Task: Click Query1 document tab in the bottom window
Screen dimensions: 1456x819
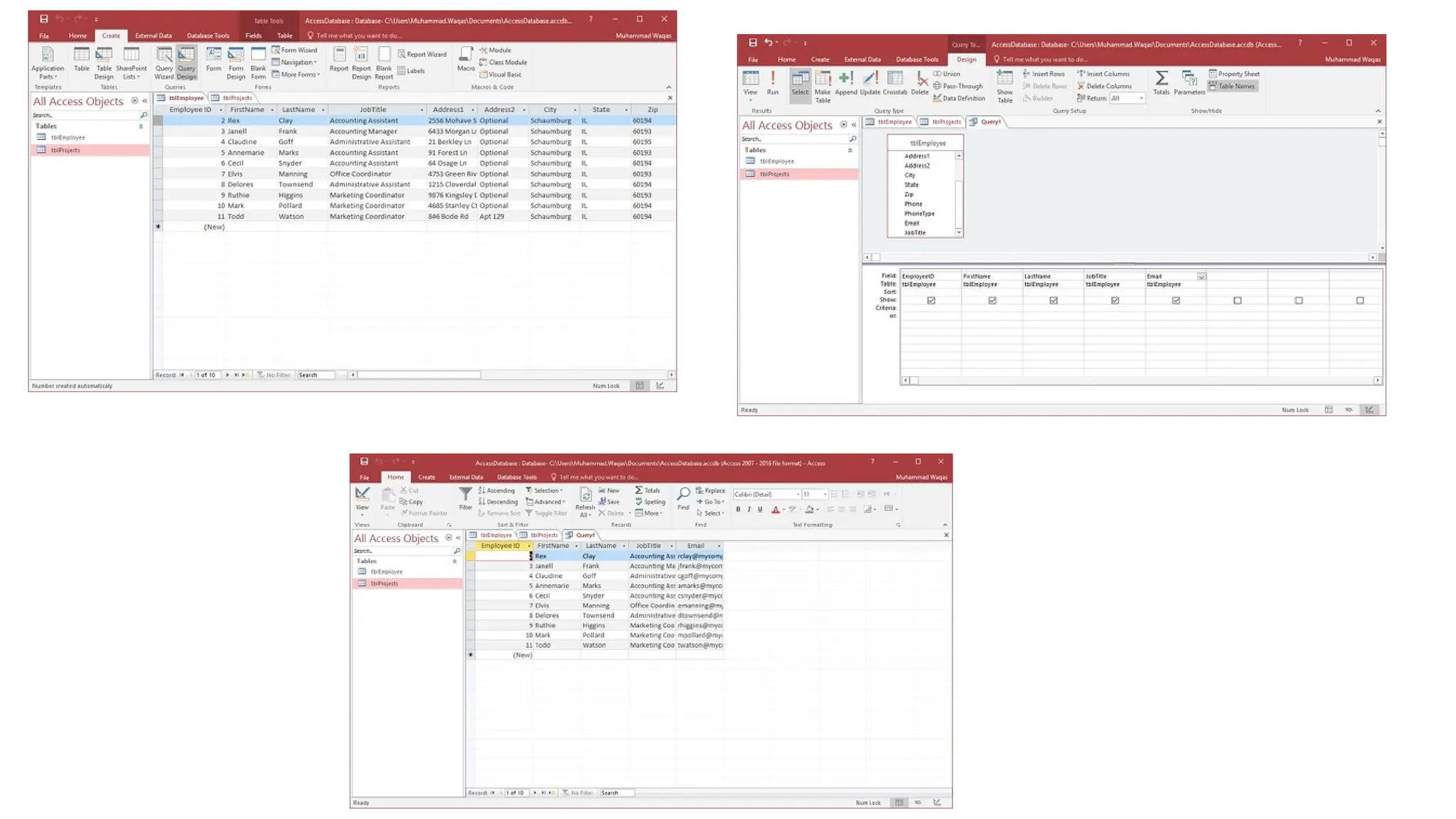Action: coord(580,535)
